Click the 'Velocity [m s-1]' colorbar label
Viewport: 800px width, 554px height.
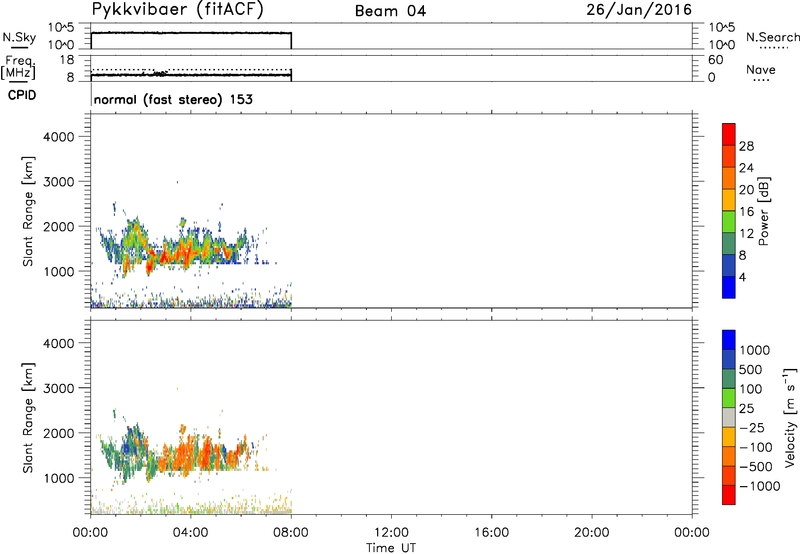(790, 417)
